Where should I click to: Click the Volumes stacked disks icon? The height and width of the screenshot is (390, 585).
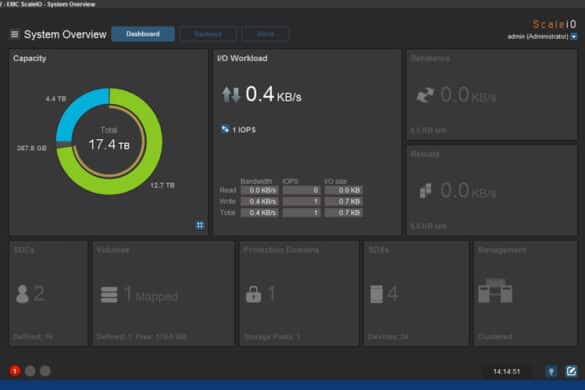point(109,294)
